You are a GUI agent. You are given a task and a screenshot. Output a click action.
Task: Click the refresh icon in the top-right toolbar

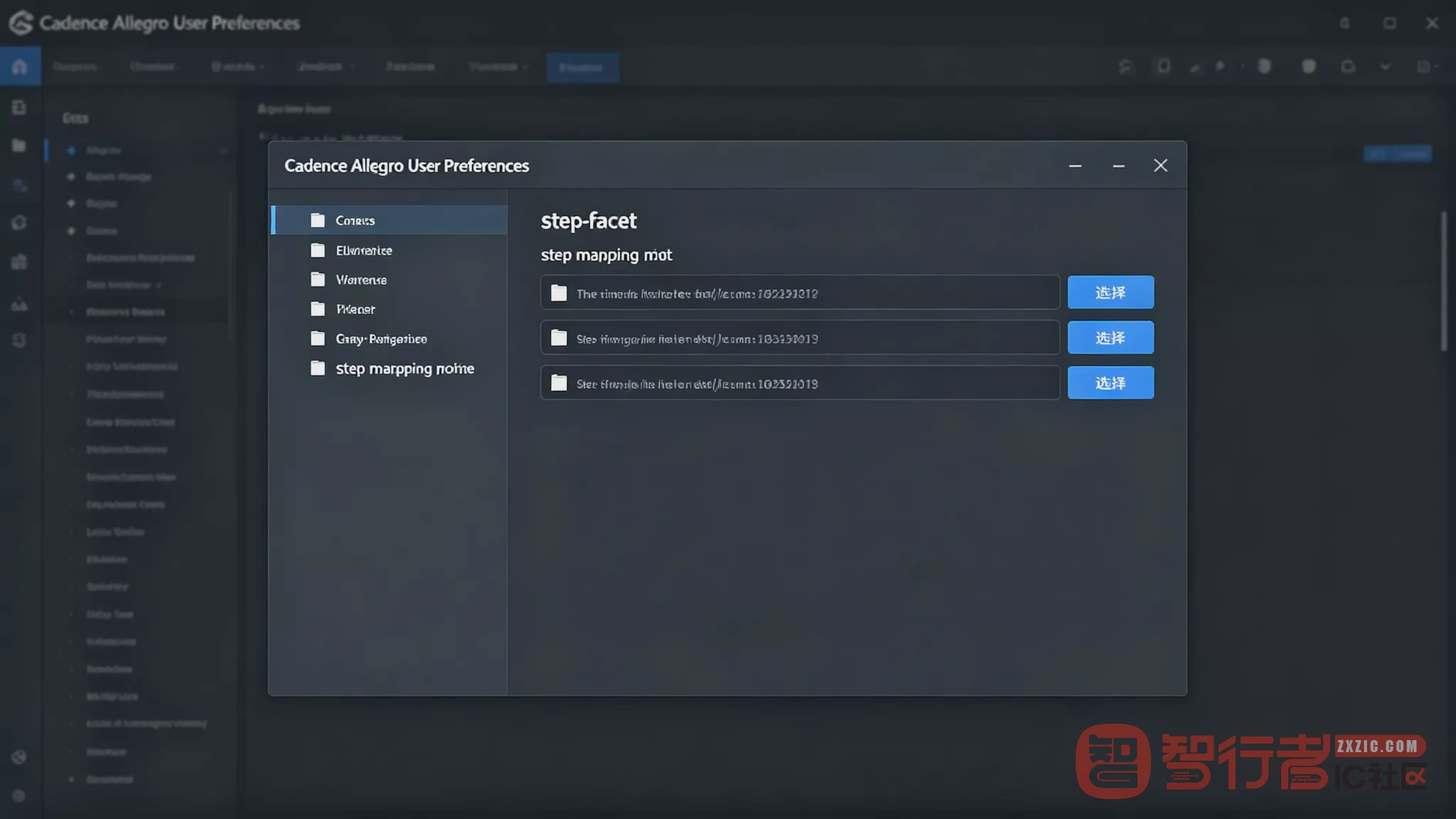point(1125,67)
